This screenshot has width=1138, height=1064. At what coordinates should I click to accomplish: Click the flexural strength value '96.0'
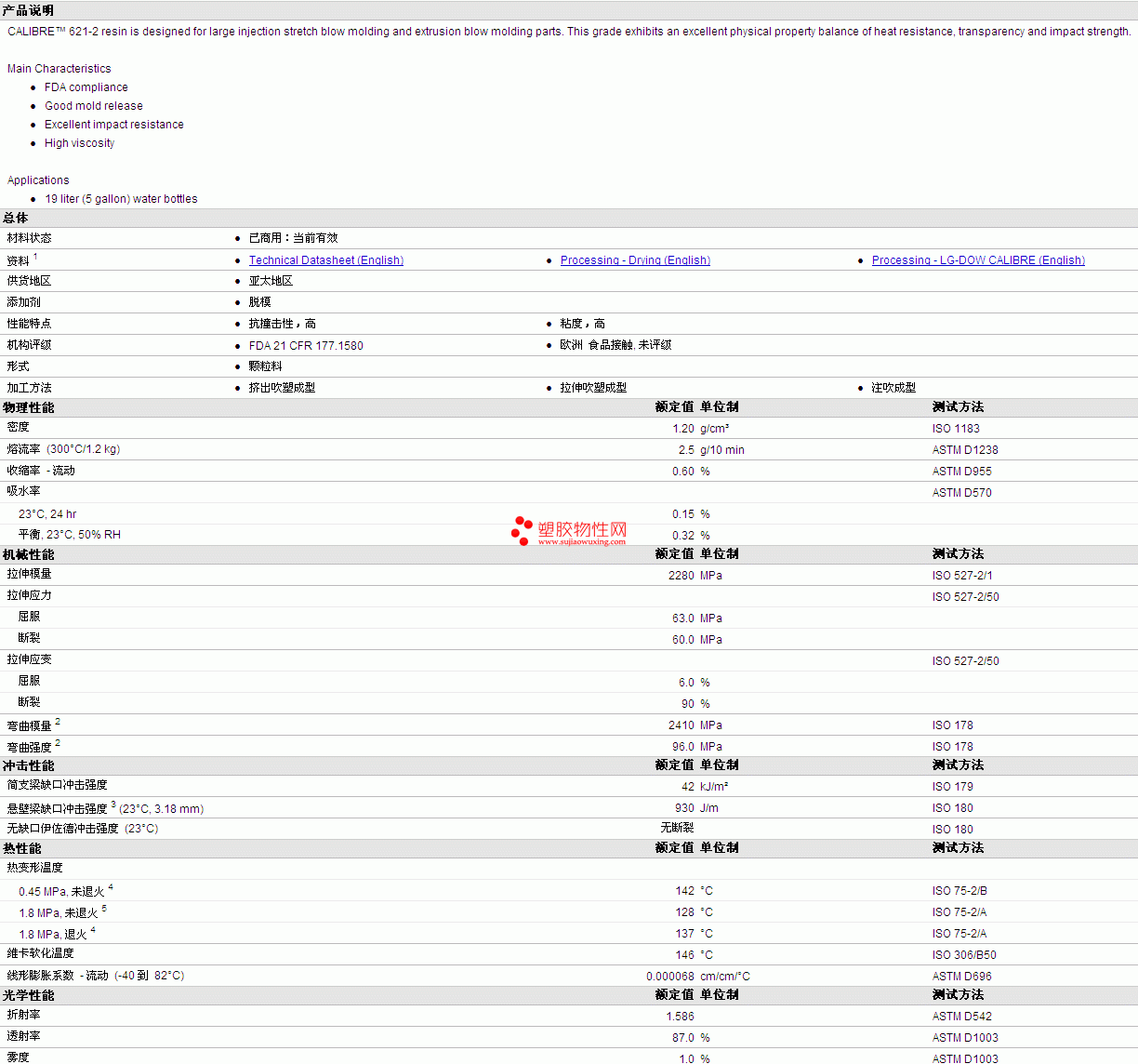click(683, 747)
